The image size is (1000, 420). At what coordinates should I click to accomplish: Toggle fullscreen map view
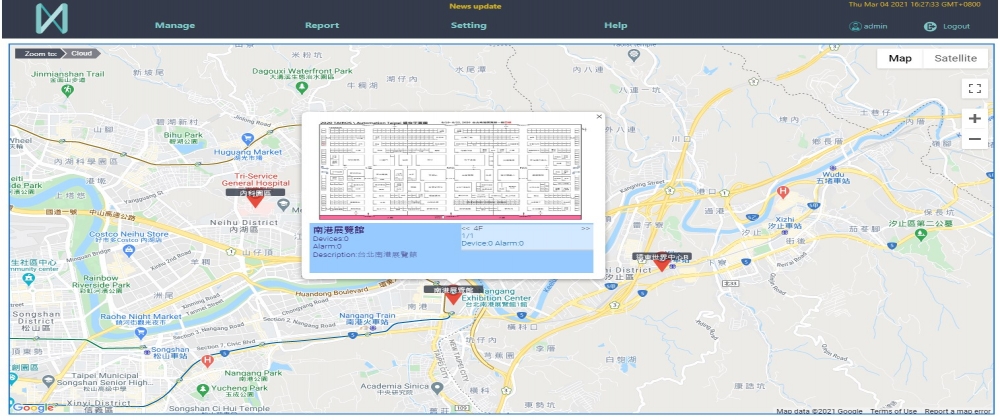pyautogui.click(x=974, y=88)
